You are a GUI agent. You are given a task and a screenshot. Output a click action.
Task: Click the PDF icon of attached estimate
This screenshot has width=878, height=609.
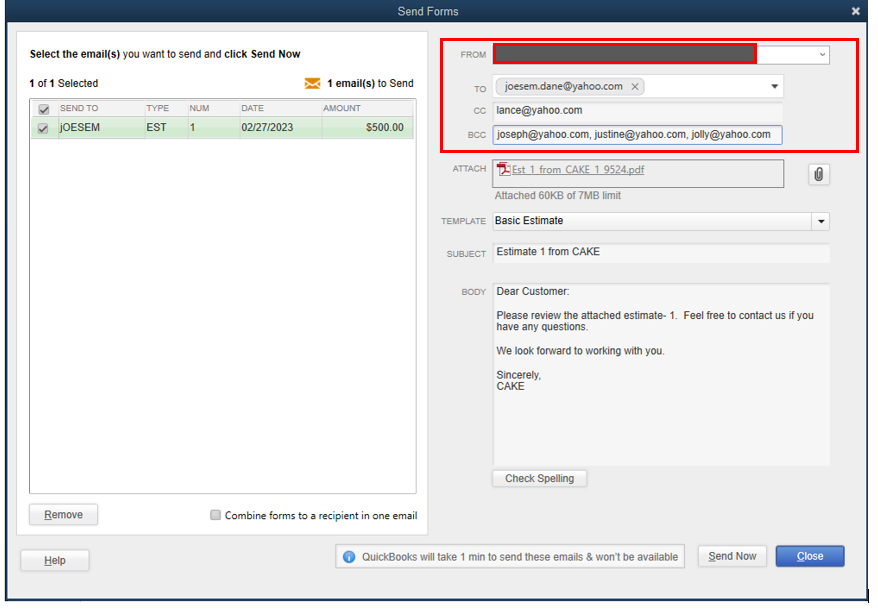point(503,169)
